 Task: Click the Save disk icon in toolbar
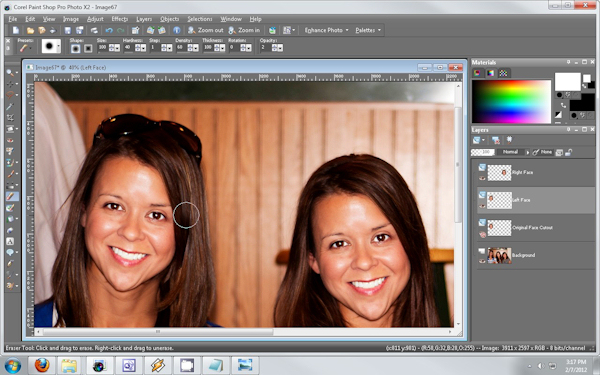tap(68, 30)
